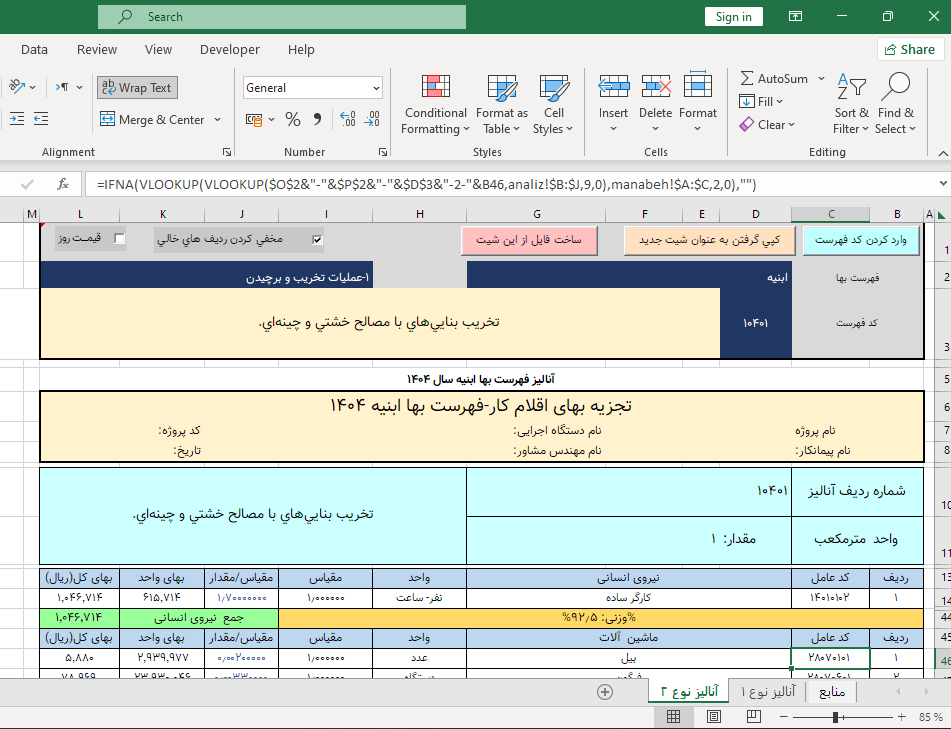Click inside the formula bar text
The image size is (951, 729).
point(426,184)
